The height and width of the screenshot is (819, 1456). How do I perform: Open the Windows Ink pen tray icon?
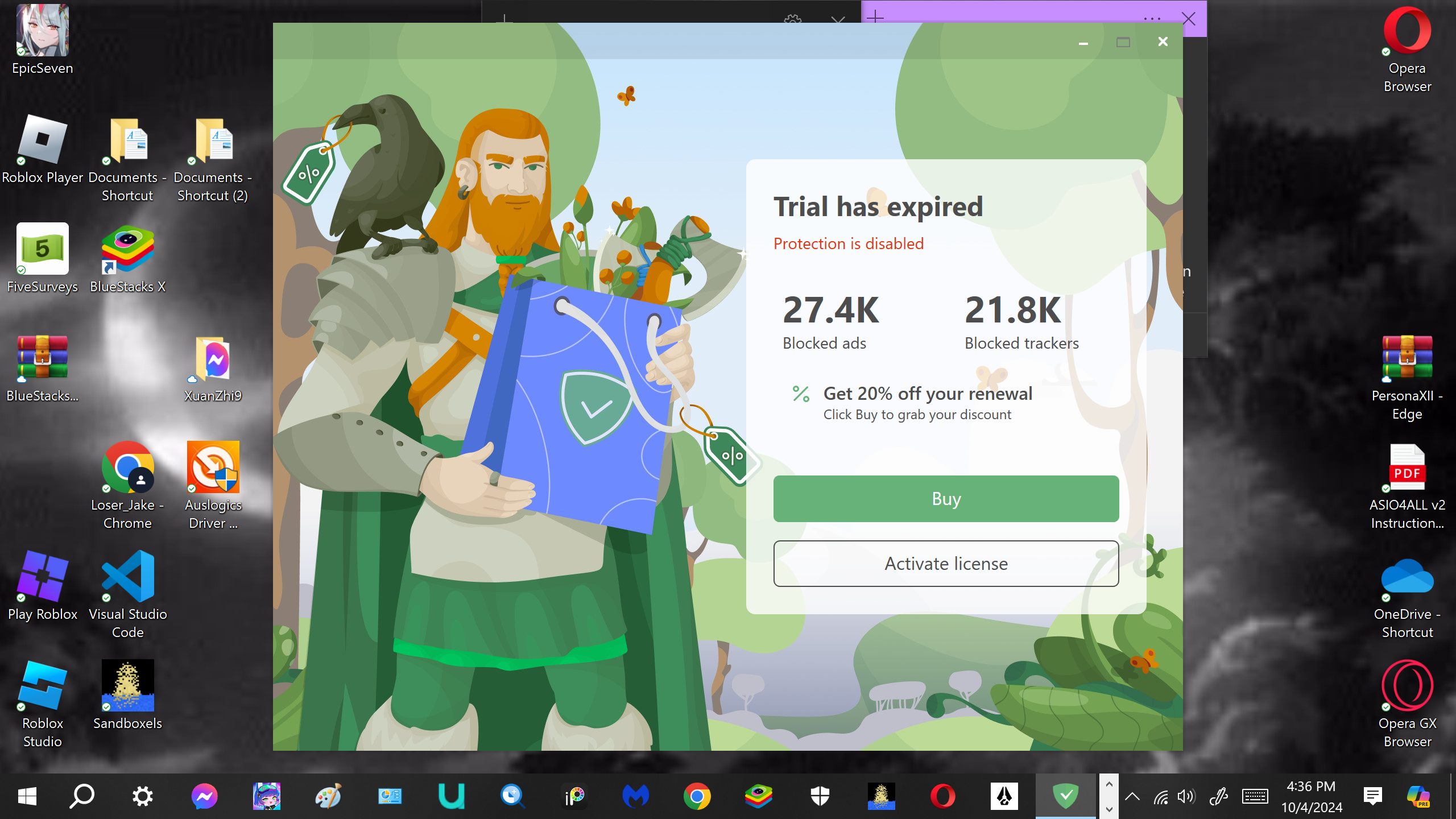point(1218,796)
